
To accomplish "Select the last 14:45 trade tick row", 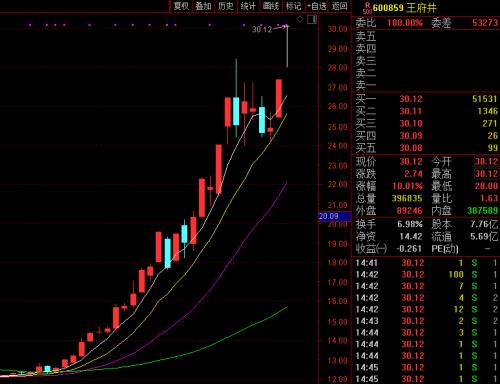I will [x=426, y=379].
